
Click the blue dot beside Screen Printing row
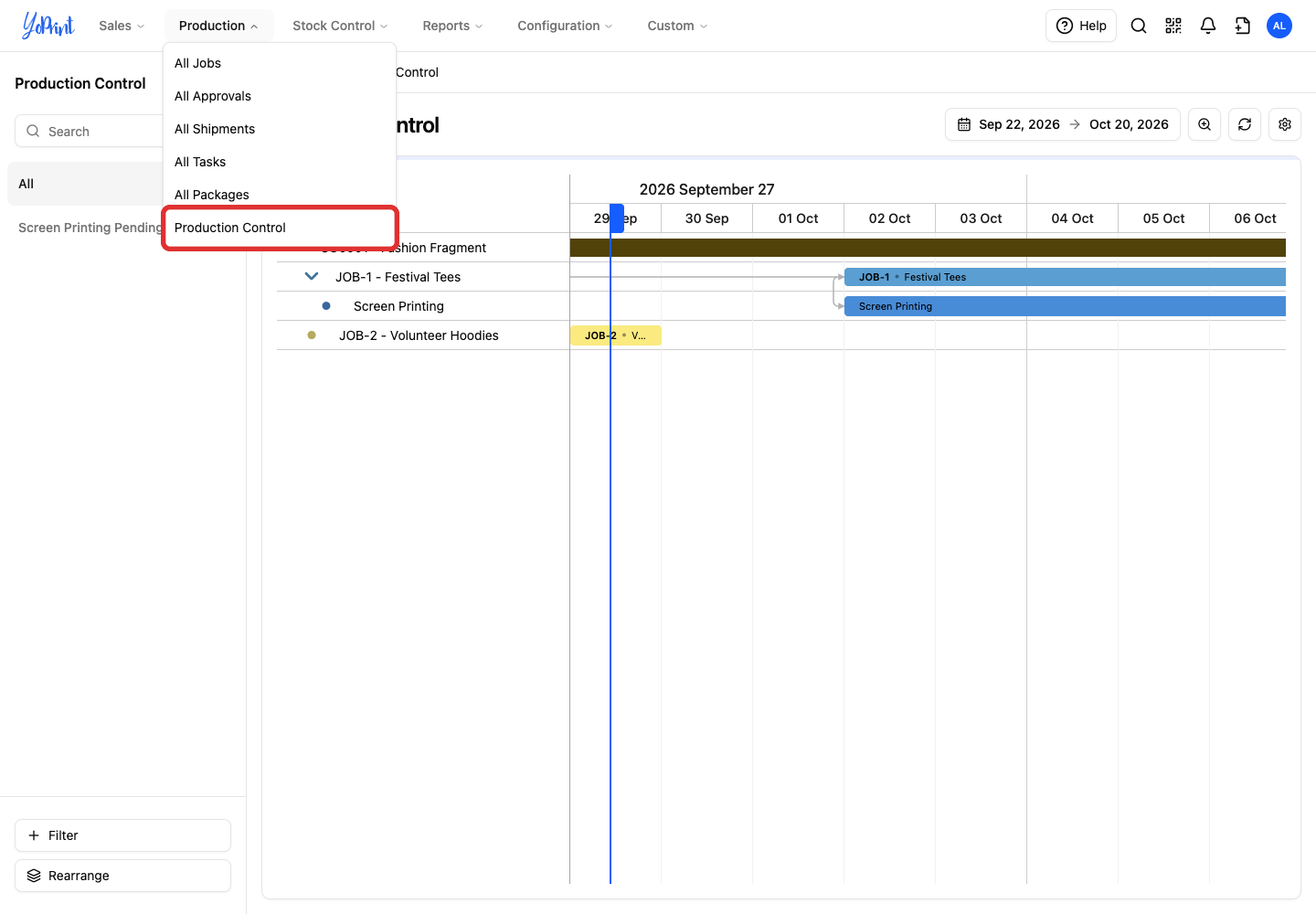326,306
